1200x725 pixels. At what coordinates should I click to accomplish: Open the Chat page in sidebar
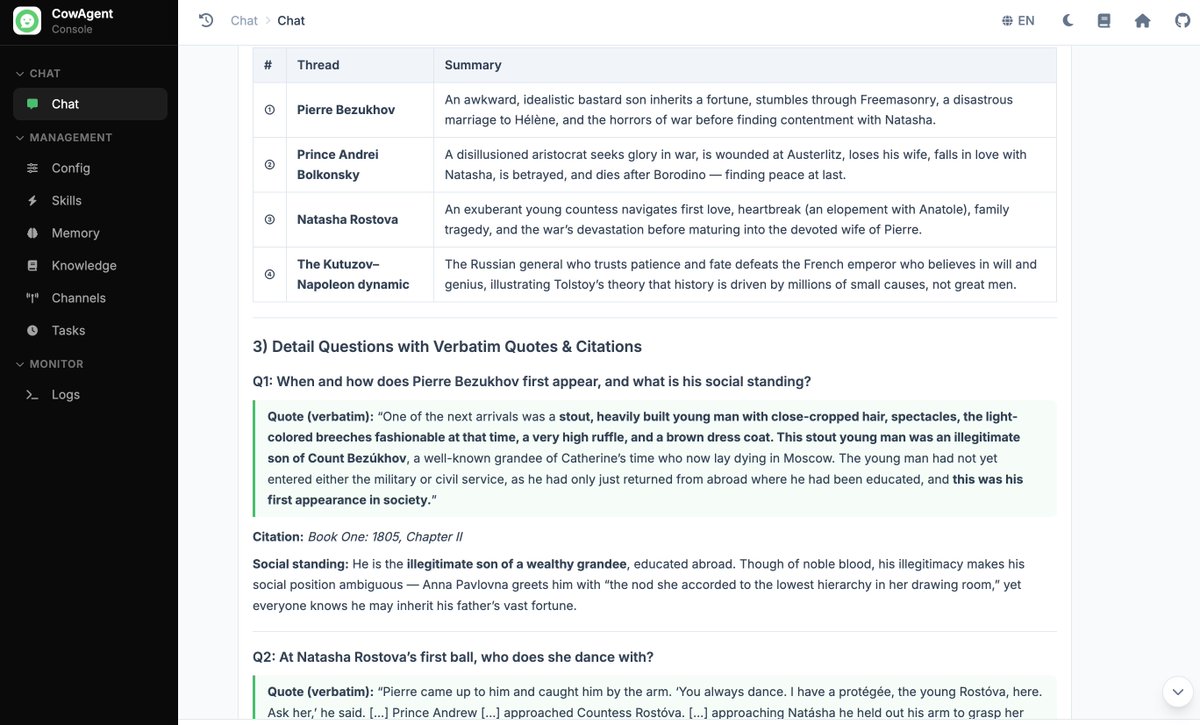90,104
